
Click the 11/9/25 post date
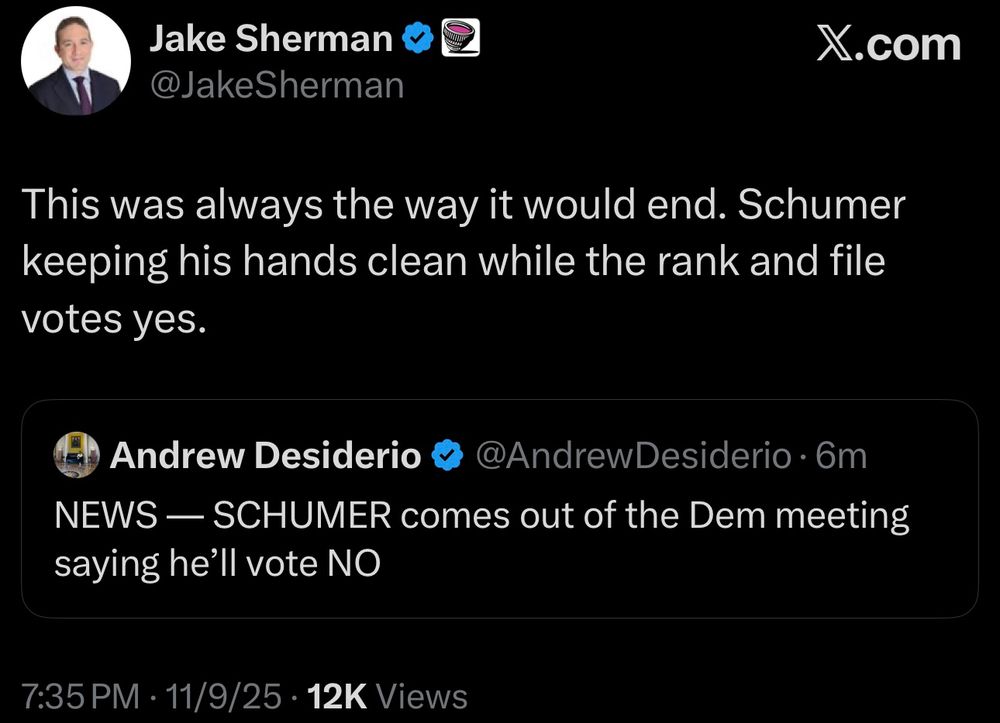(x=227, y=696)
